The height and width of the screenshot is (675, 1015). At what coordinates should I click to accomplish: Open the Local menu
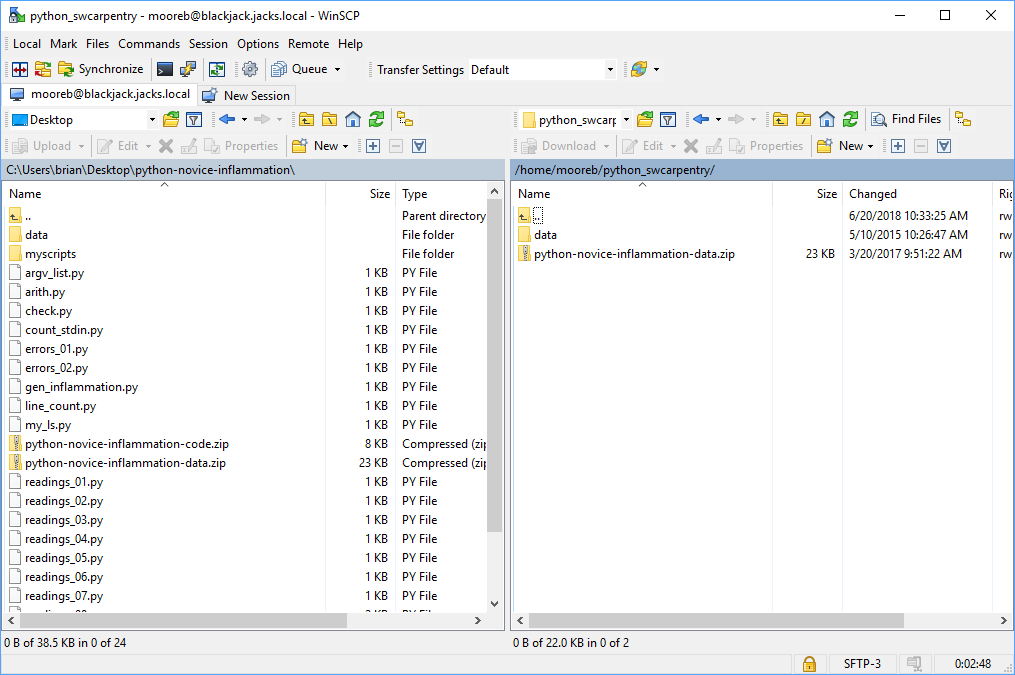tap(27, 44)
